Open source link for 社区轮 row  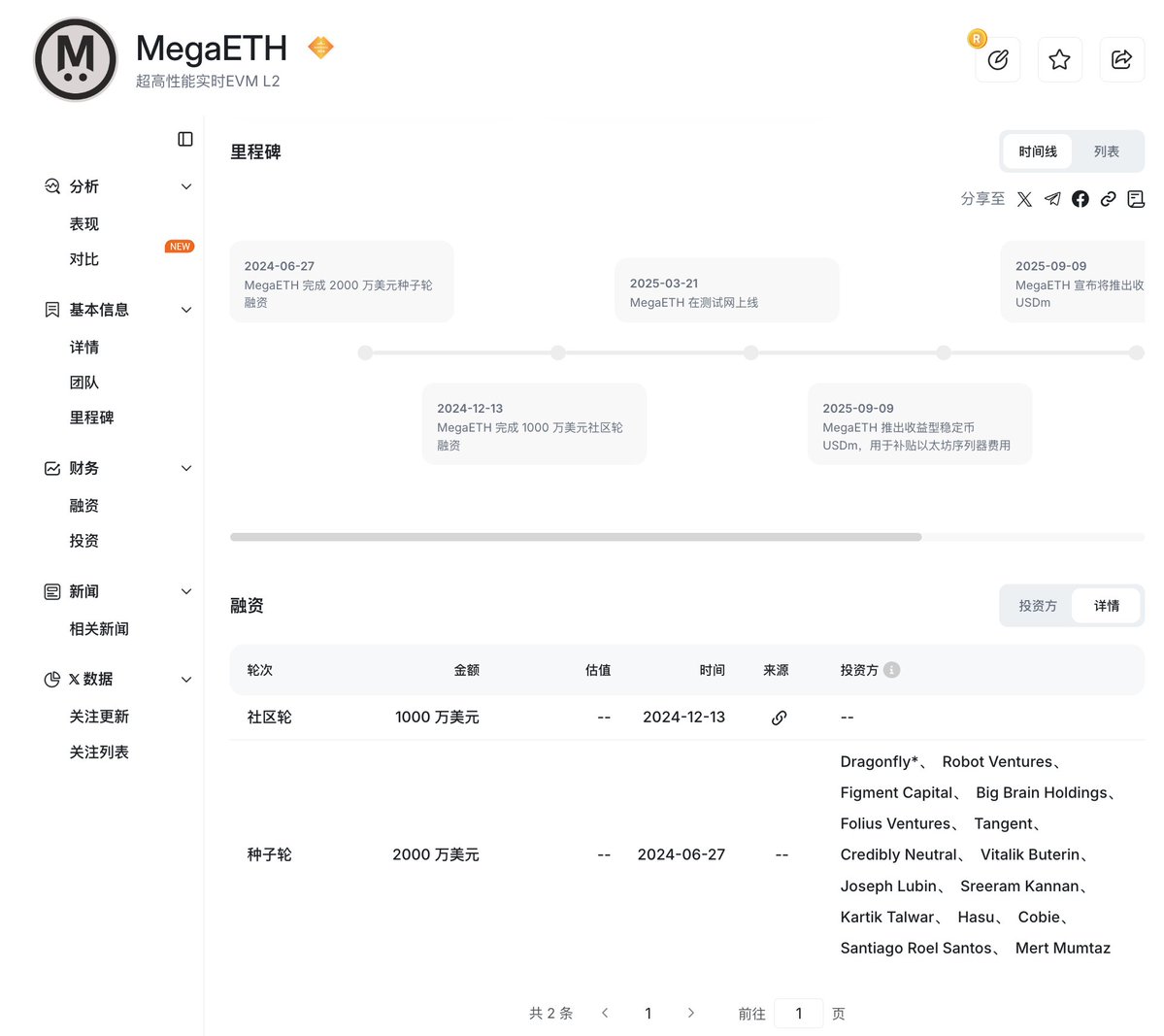pos(779,718)
